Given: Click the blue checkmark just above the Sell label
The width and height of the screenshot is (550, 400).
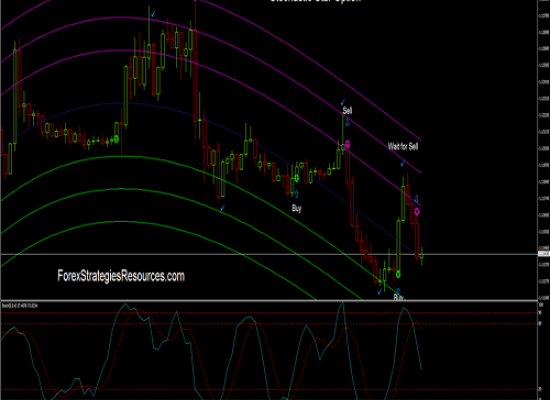Looking at the screenshot, I should pos(343,102).
